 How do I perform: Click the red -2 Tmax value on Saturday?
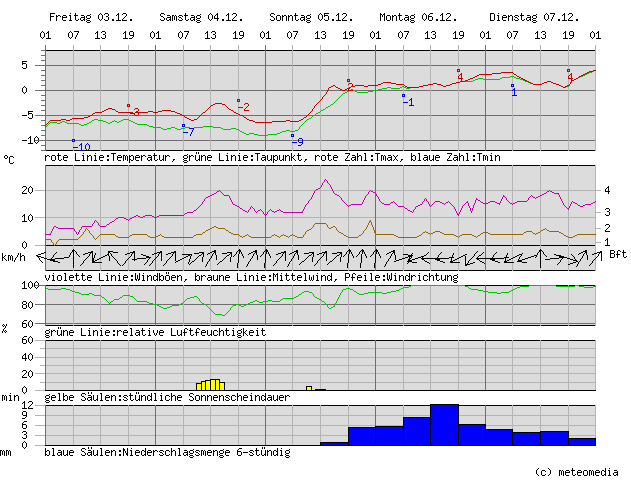point(244,107)
